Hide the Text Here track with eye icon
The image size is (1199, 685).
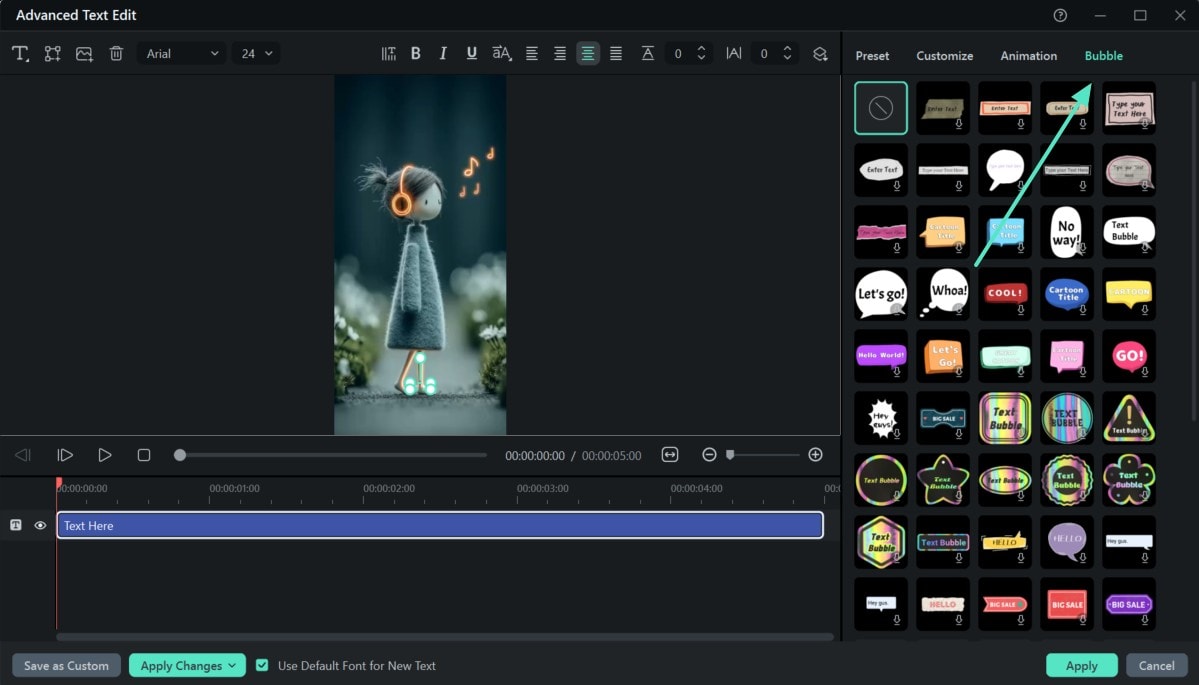(41, 525)
